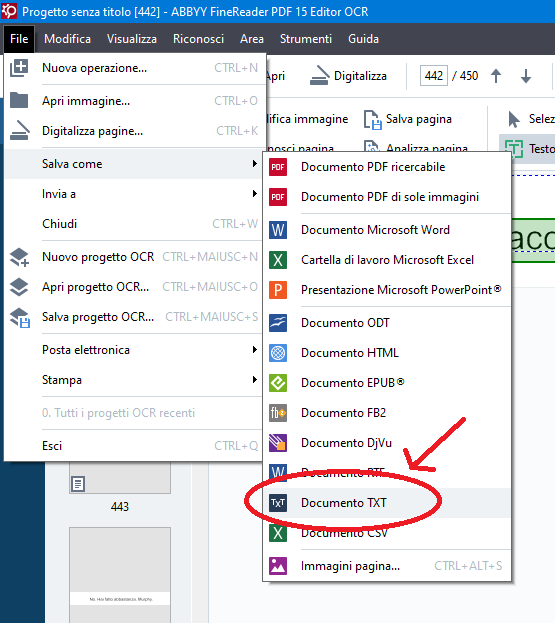
Task: Click the Nuovo progetto OCR layers icon
Action: [19, 257]
